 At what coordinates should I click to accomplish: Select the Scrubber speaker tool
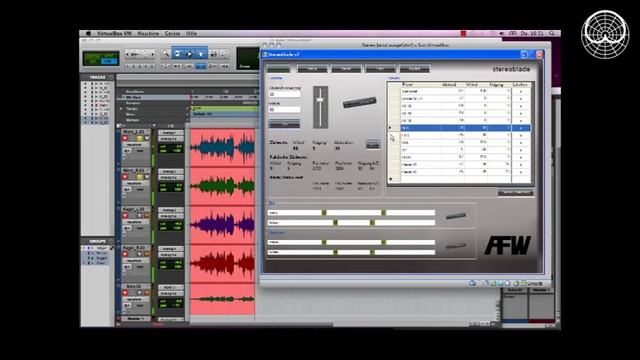[213, 53]
